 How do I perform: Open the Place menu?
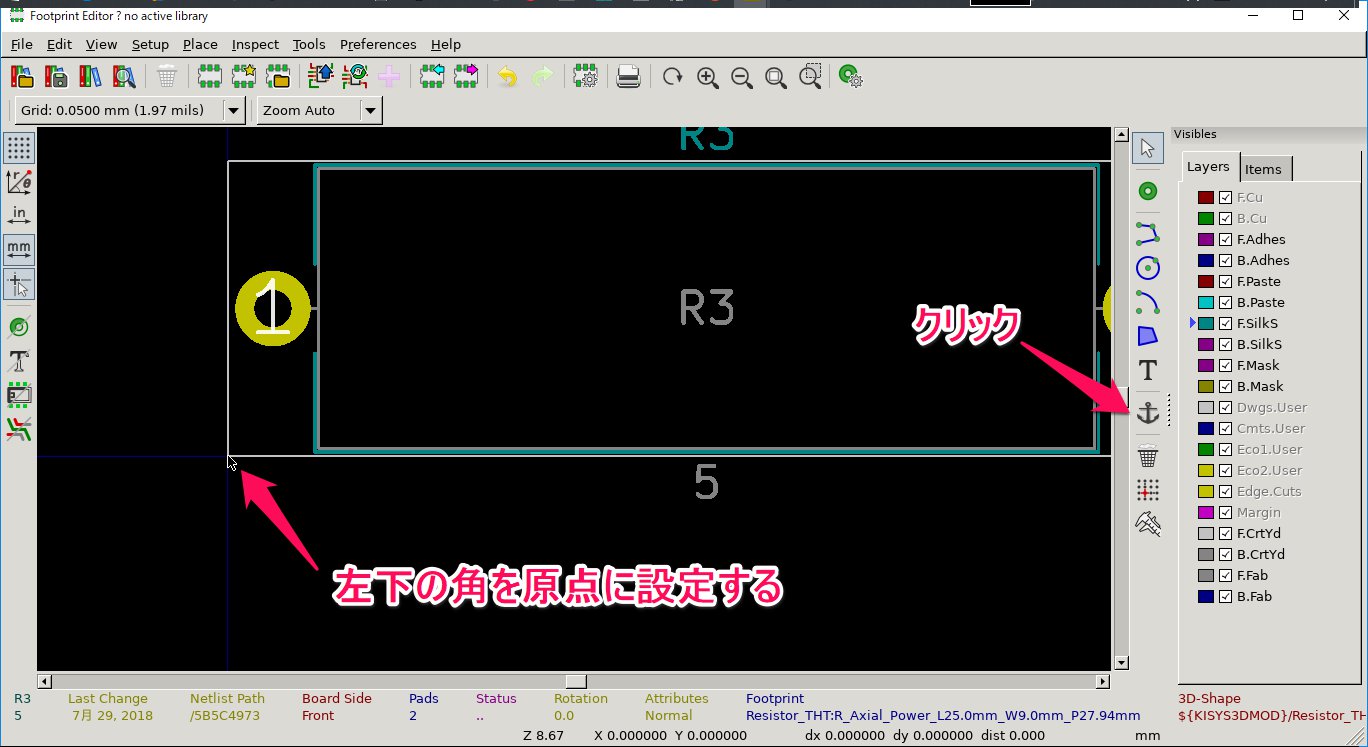(x=200, y=44)
